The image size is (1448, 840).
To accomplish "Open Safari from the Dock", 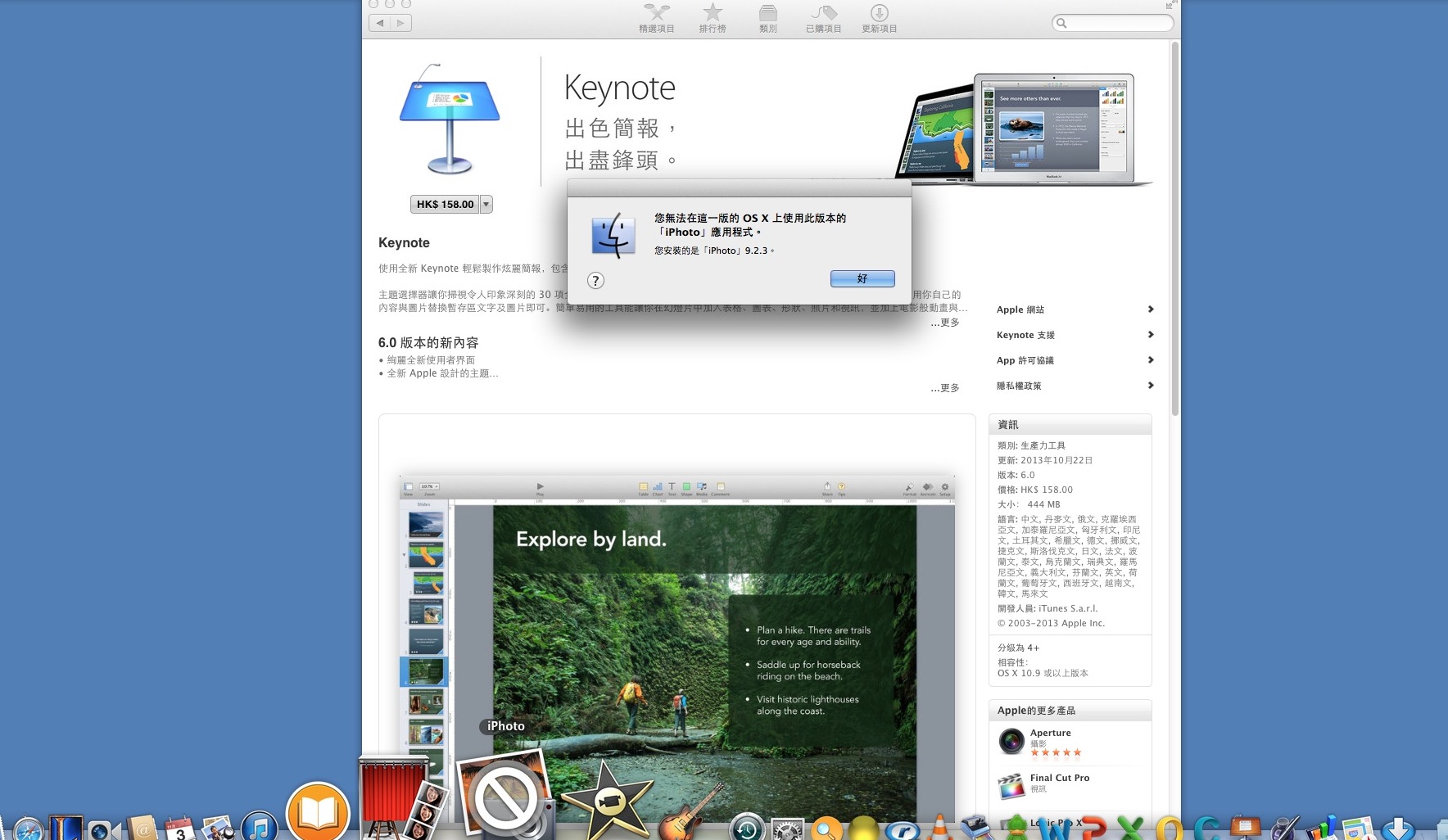I will (27, 829).
